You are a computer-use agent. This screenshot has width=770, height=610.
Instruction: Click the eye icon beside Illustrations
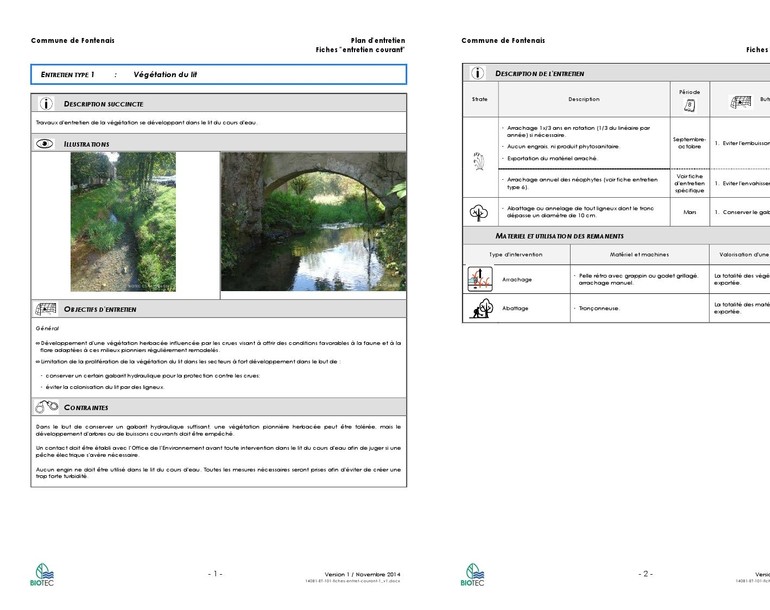[45, 143]
